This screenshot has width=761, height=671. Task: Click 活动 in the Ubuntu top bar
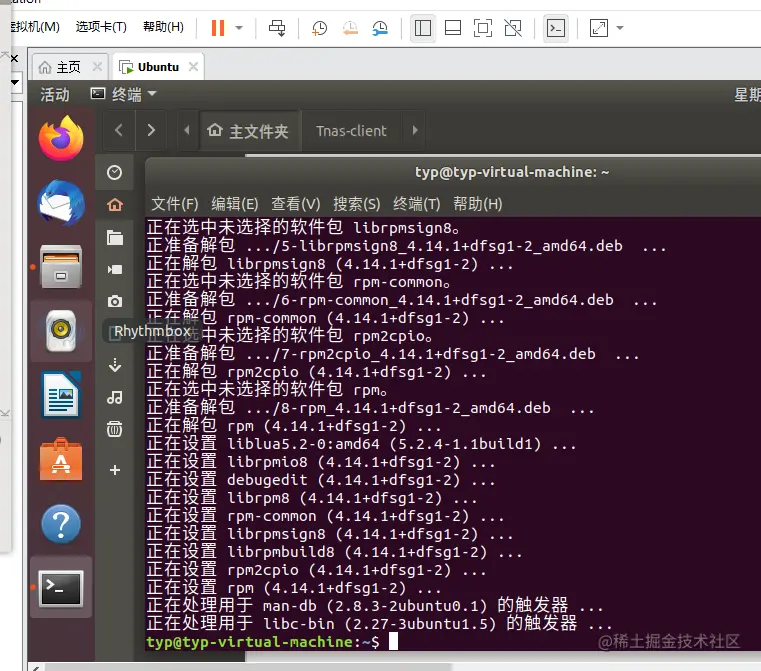pos(55,94)
